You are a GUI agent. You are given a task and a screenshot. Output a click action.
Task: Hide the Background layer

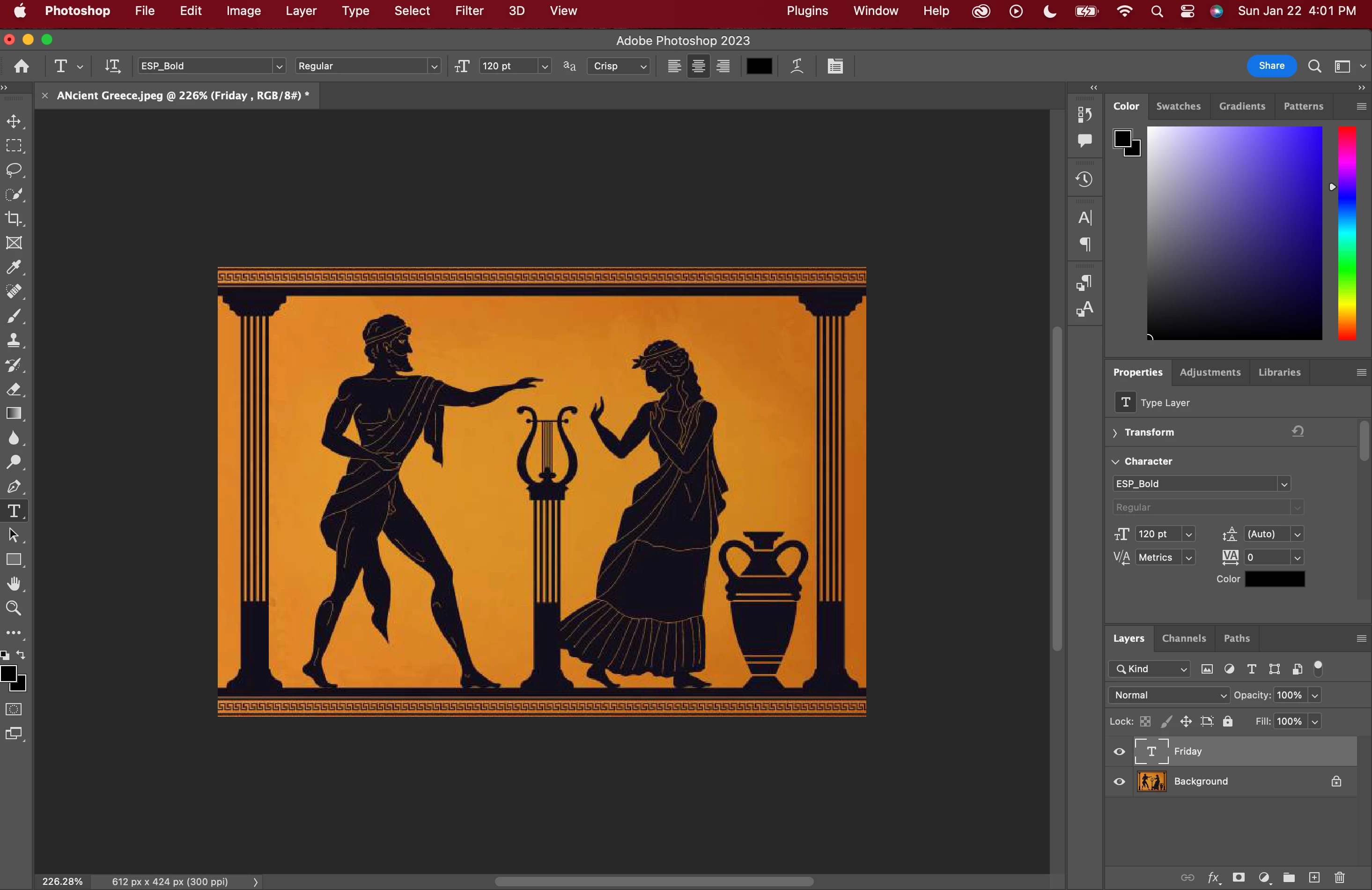coord(1119,782)
